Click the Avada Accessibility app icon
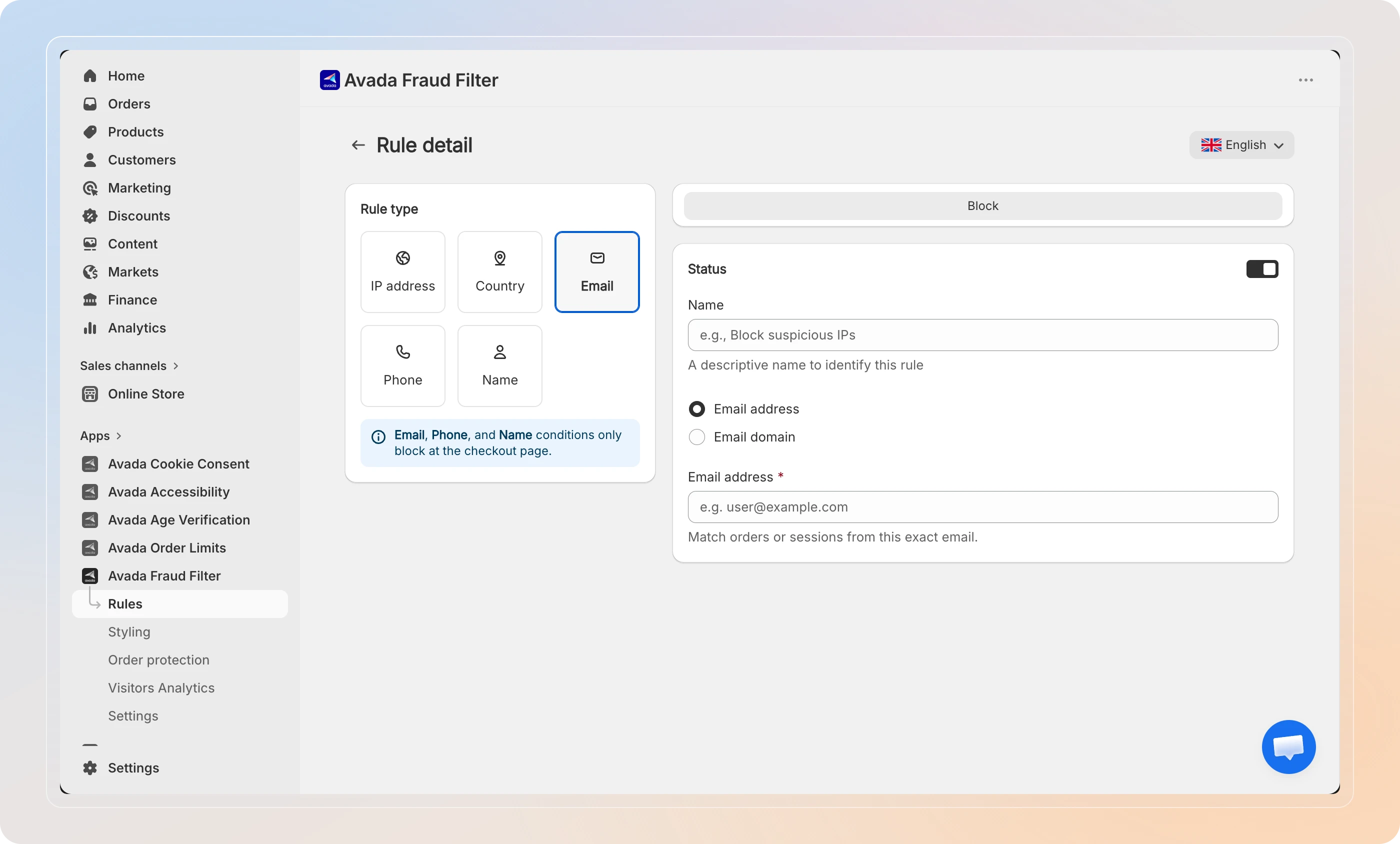 tap(90, 491)
